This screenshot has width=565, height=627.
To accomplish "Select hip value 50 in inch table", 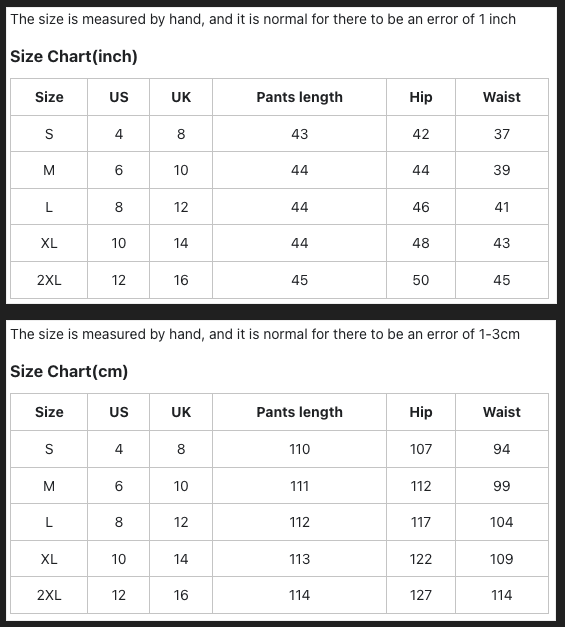I will point(421,280).
